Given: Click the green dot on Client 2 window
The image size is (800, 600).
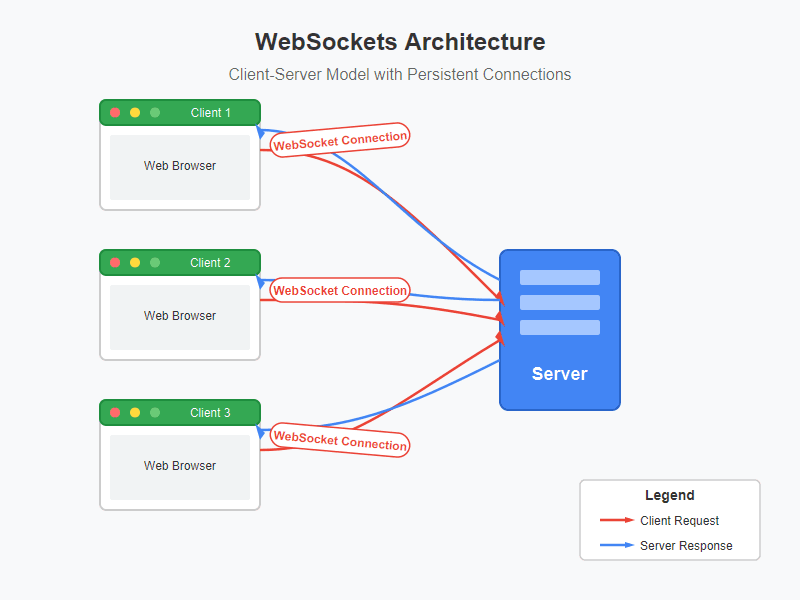Looking at the screenshot, I should [155, 263].
